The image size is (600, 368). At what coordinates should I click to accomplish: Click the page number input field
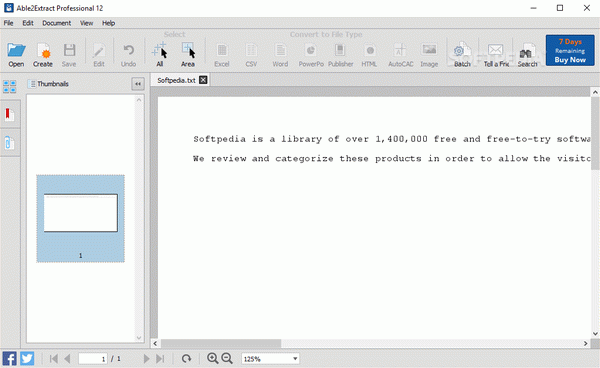[93, 359]
